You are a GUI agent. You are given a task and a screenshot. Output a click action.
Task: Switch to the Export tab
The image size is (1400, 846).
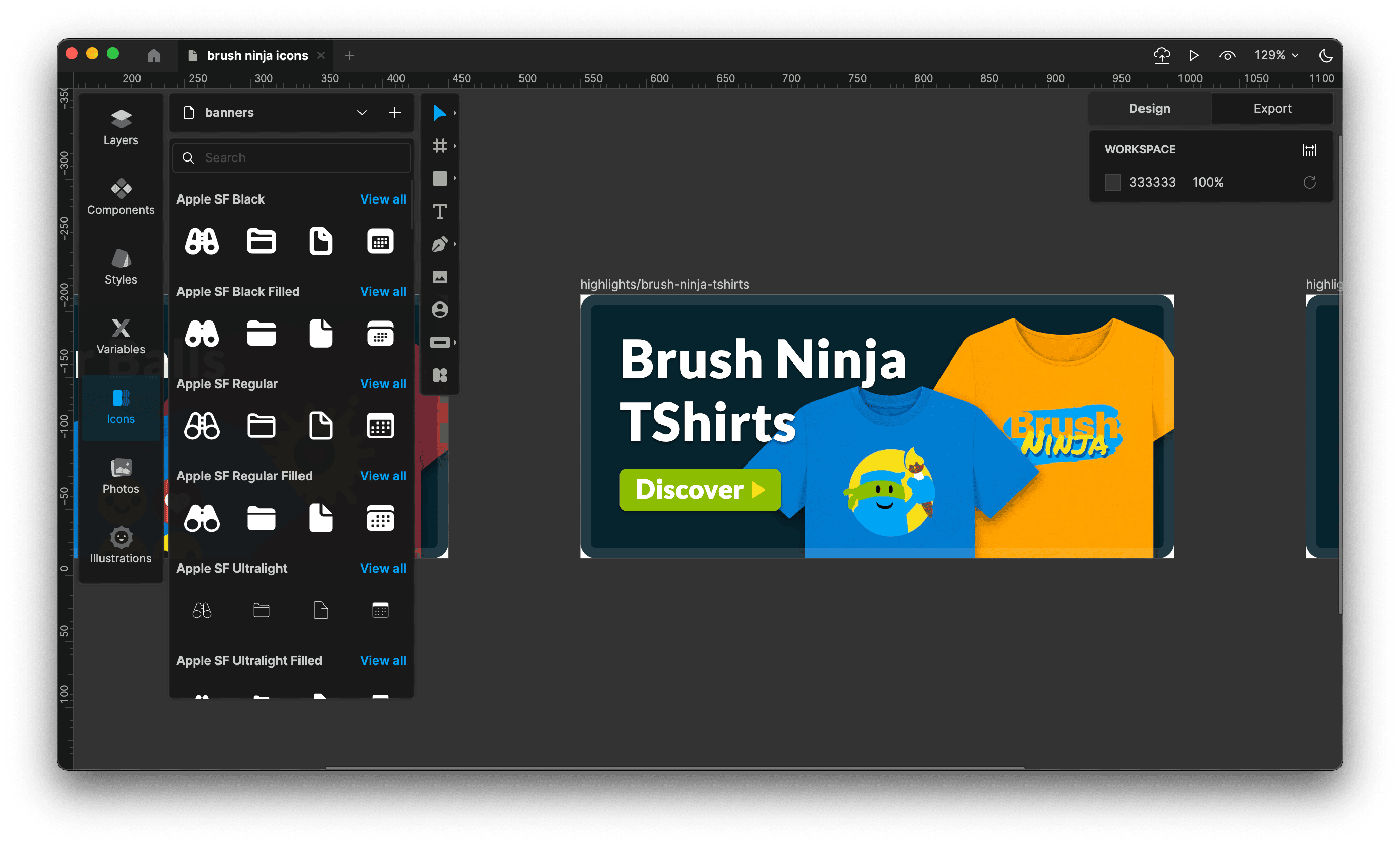[x=1272, y=109]
